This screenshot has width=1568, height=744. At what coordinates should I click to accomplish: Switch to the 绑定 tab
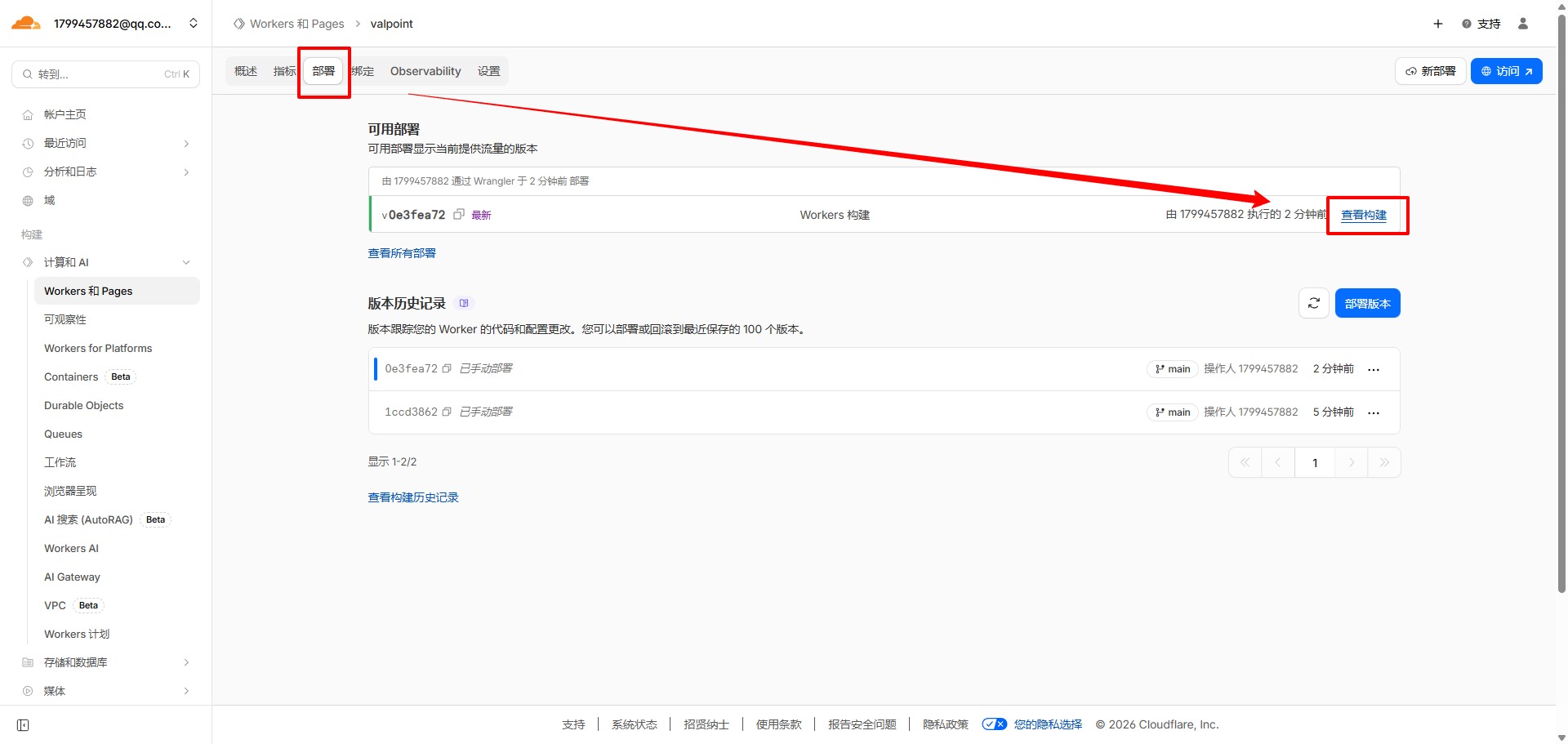pos(363,71)
